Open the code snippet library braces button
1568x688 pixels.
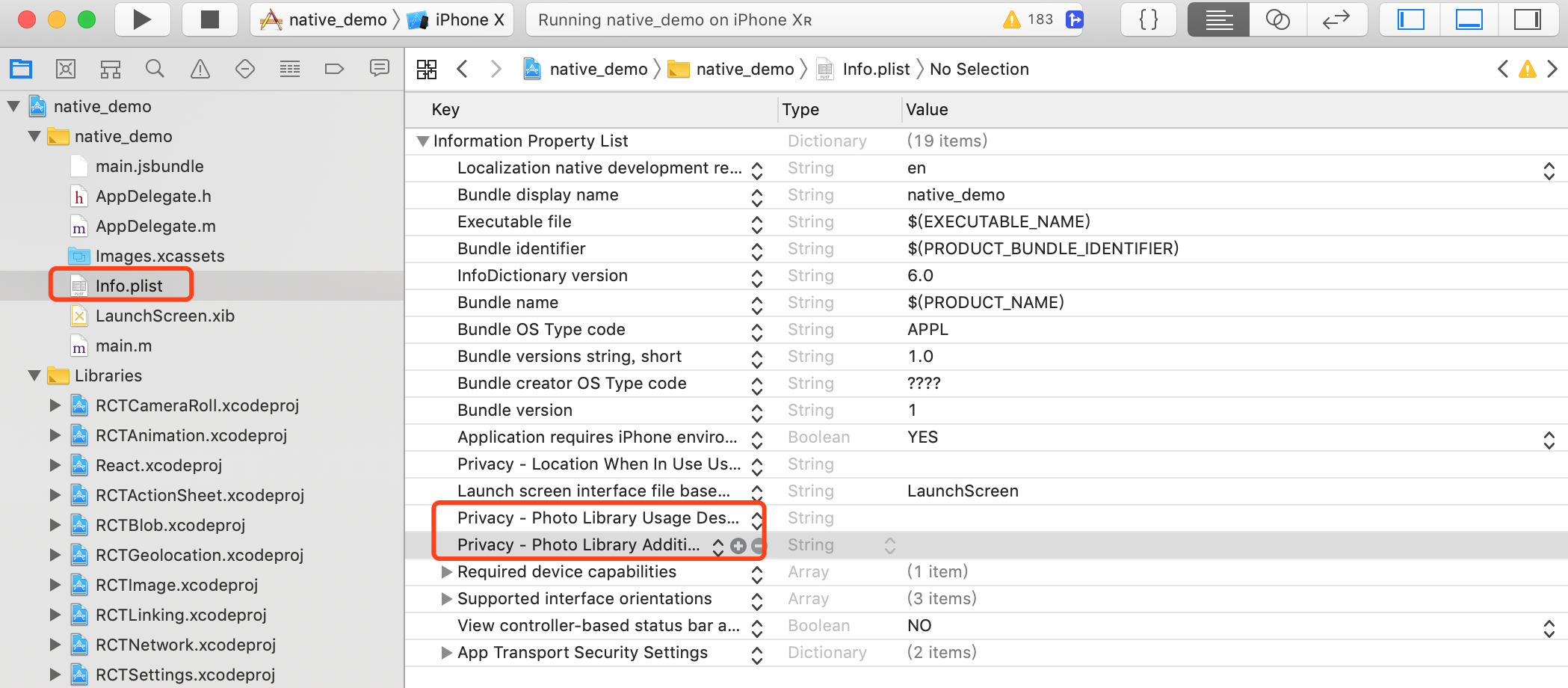click(x=1149, y=19)
